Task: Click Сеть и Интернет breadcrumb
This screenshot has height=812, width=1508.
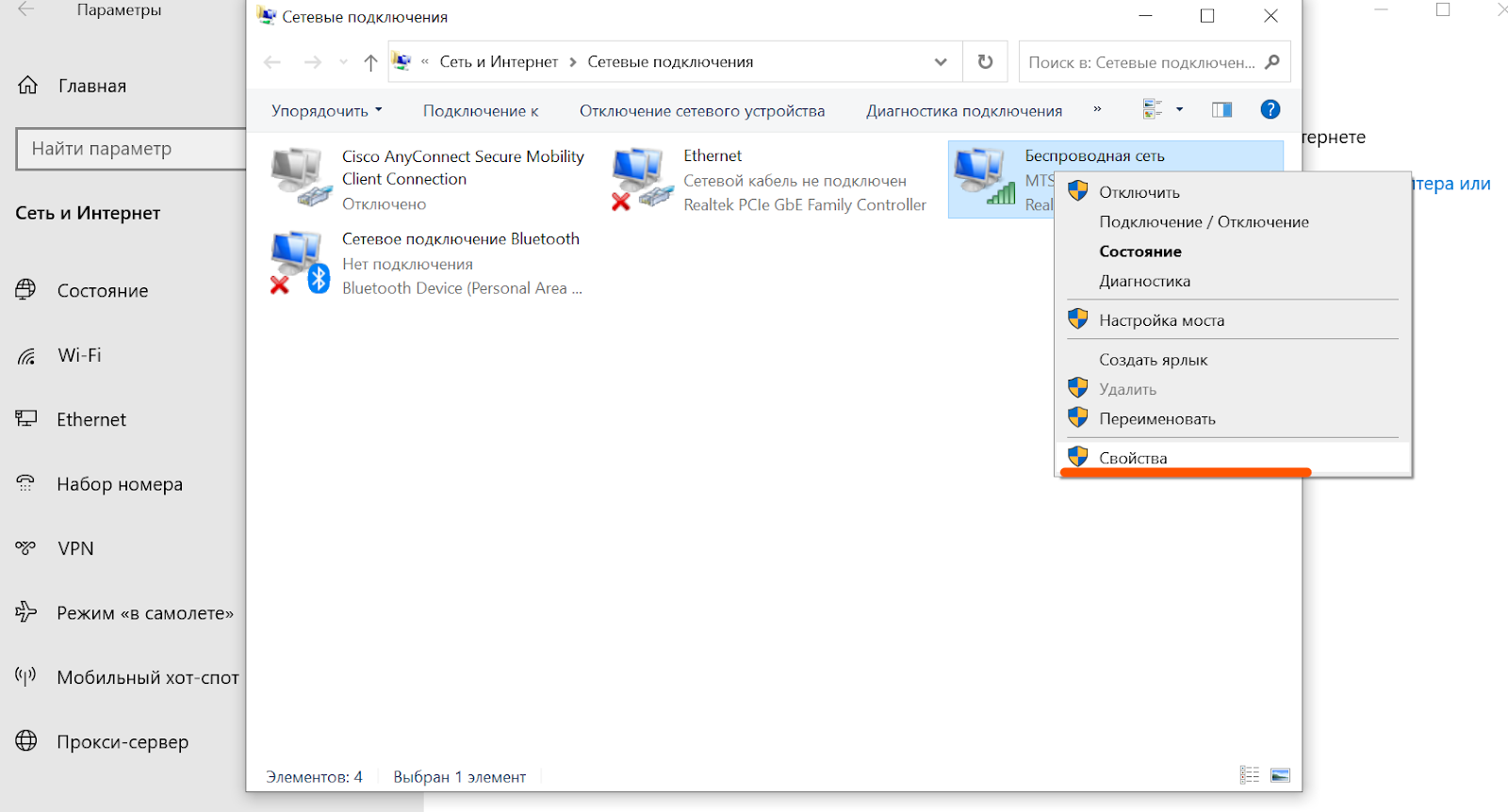Action: (x=499, y=62)
